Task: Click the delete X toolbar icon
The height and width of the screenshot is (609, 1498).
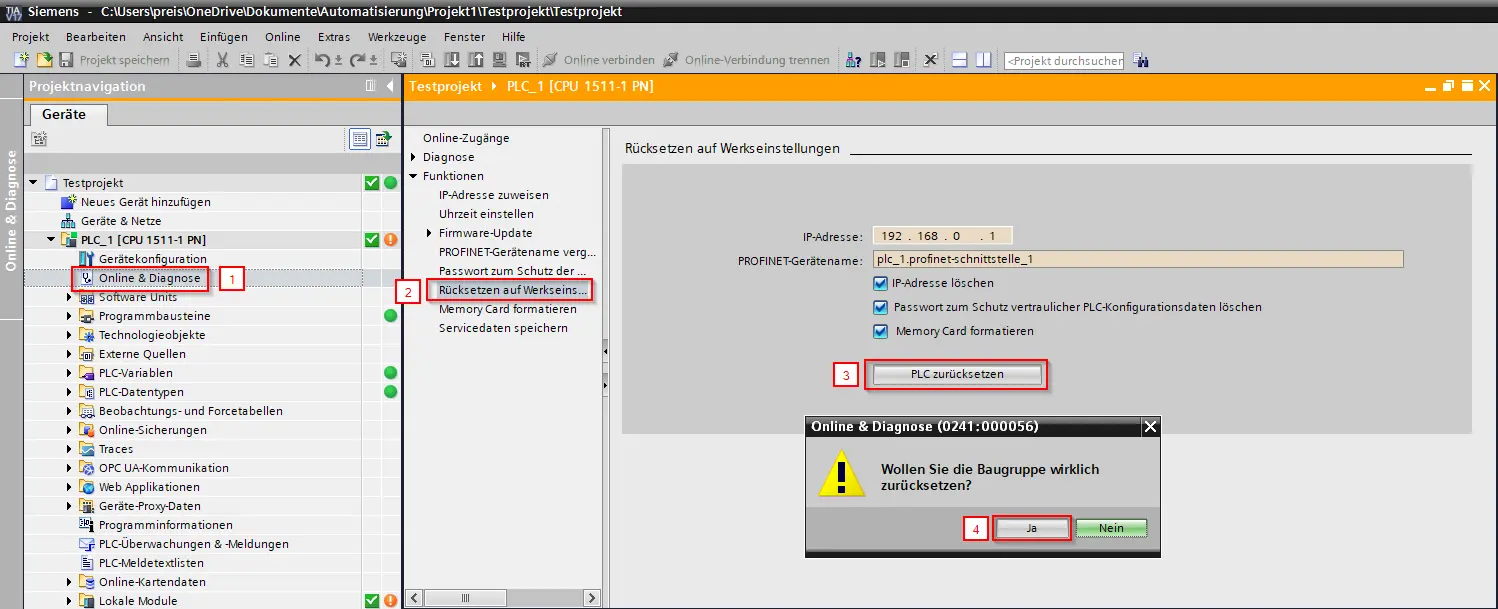Action: click(295, 60)
